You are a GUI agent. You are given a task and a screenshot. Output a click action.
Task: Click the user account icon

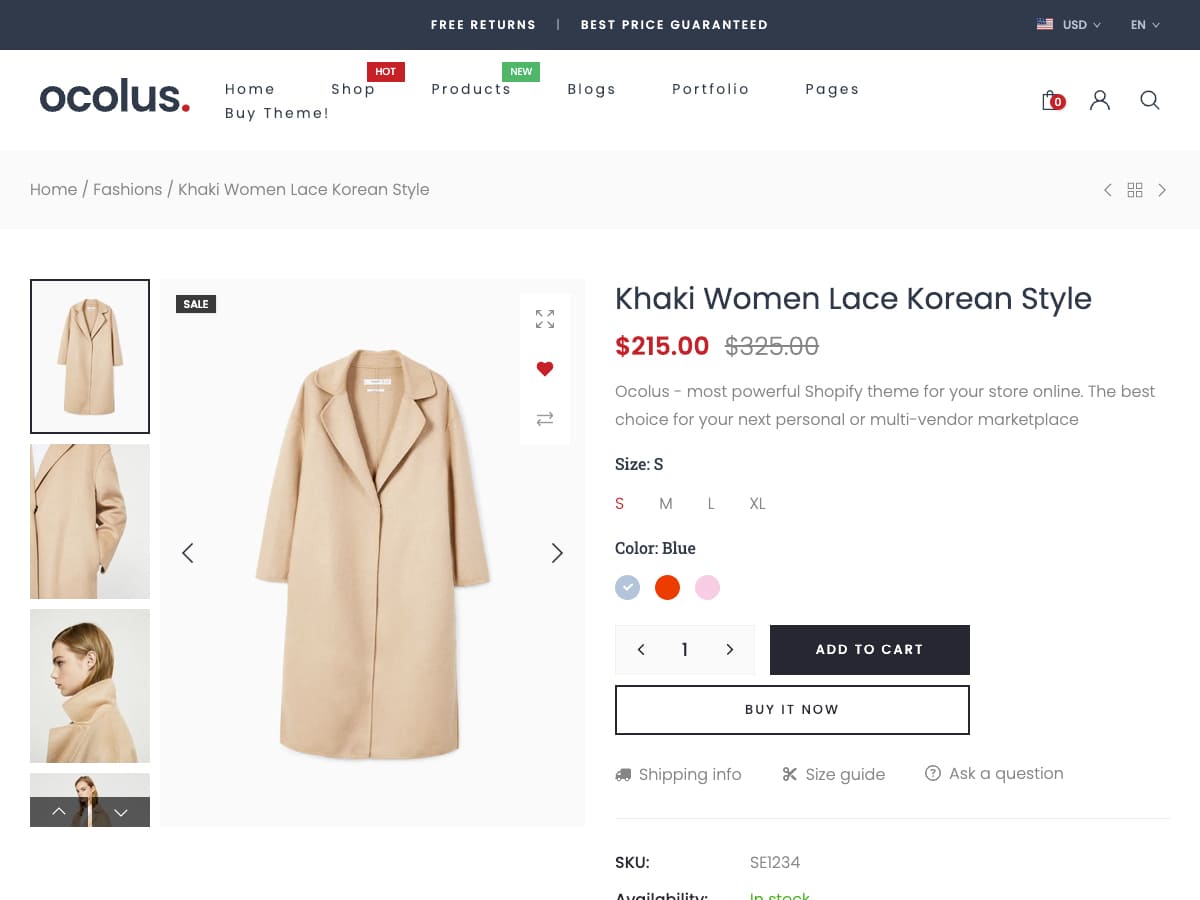[x=1100, y=100]
